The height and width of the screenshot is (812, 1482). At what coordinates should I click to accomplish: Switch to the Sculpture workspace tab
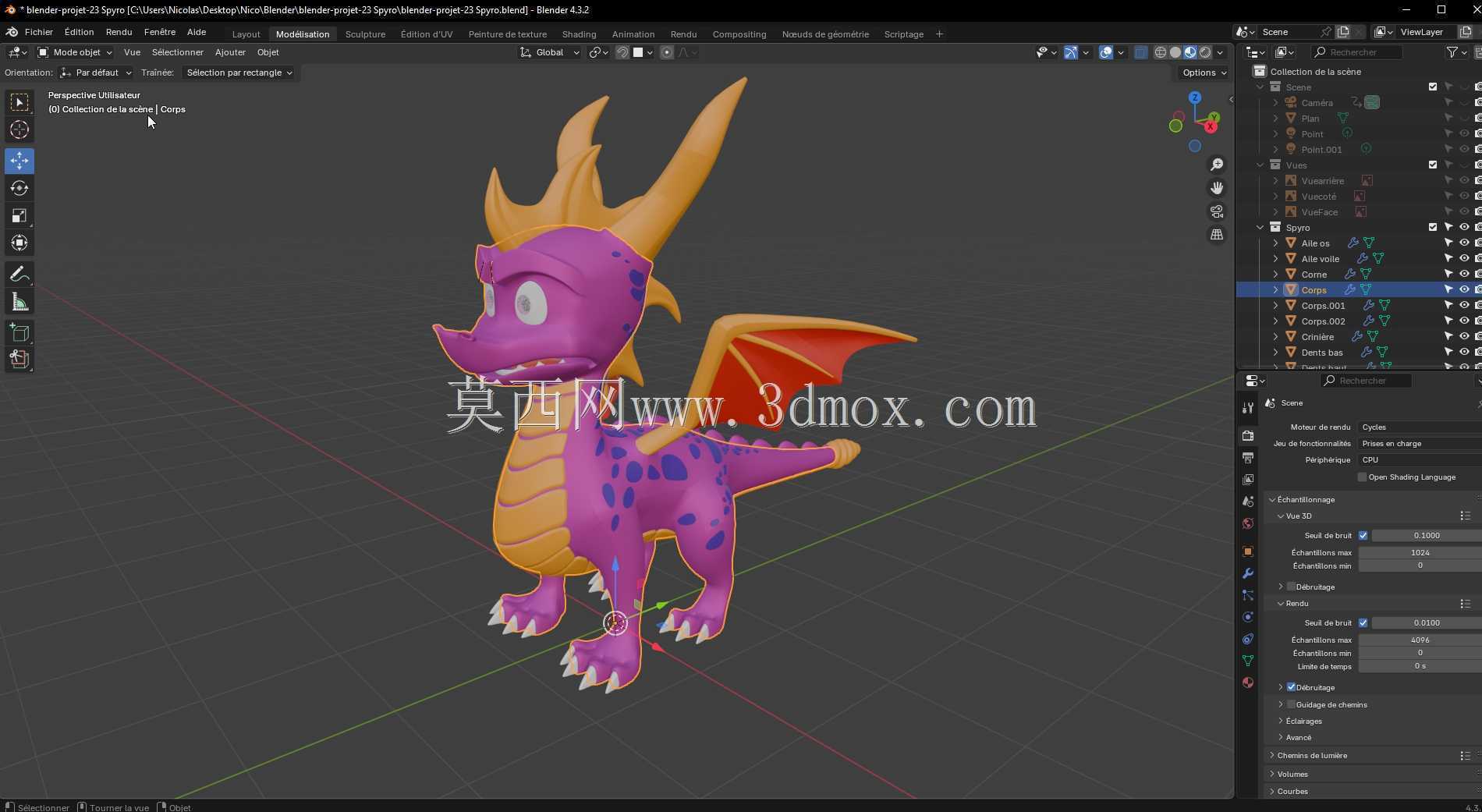point(365,34)
